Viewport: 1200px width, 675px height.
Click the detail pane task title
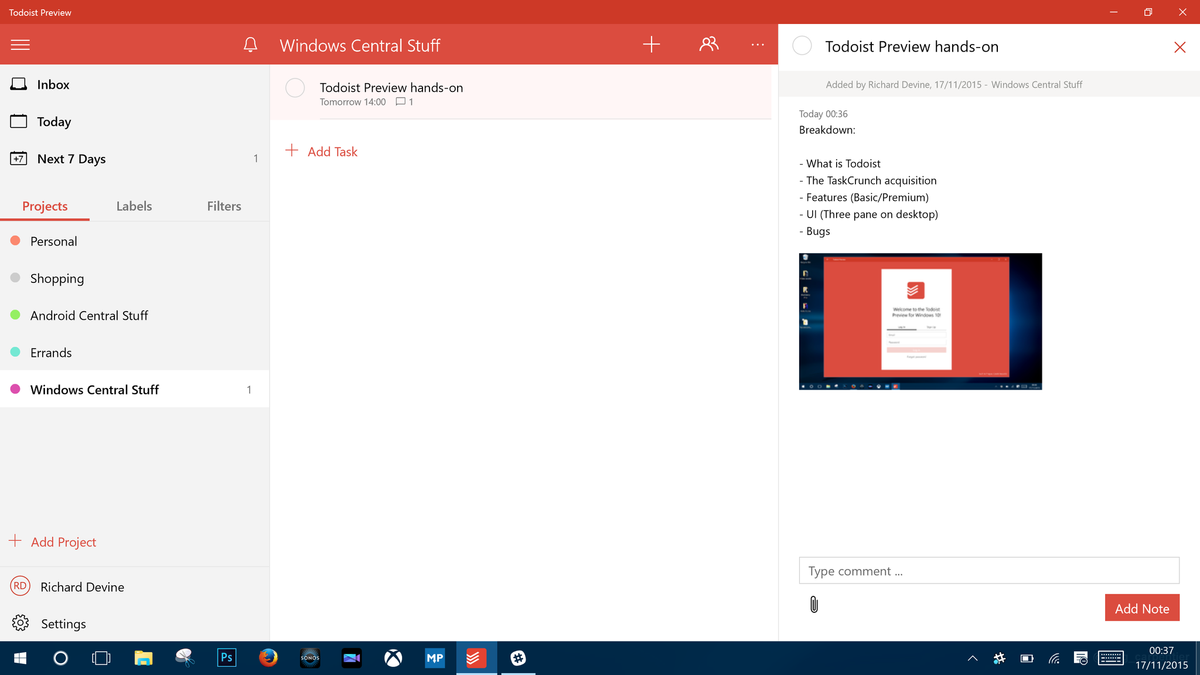911,46
